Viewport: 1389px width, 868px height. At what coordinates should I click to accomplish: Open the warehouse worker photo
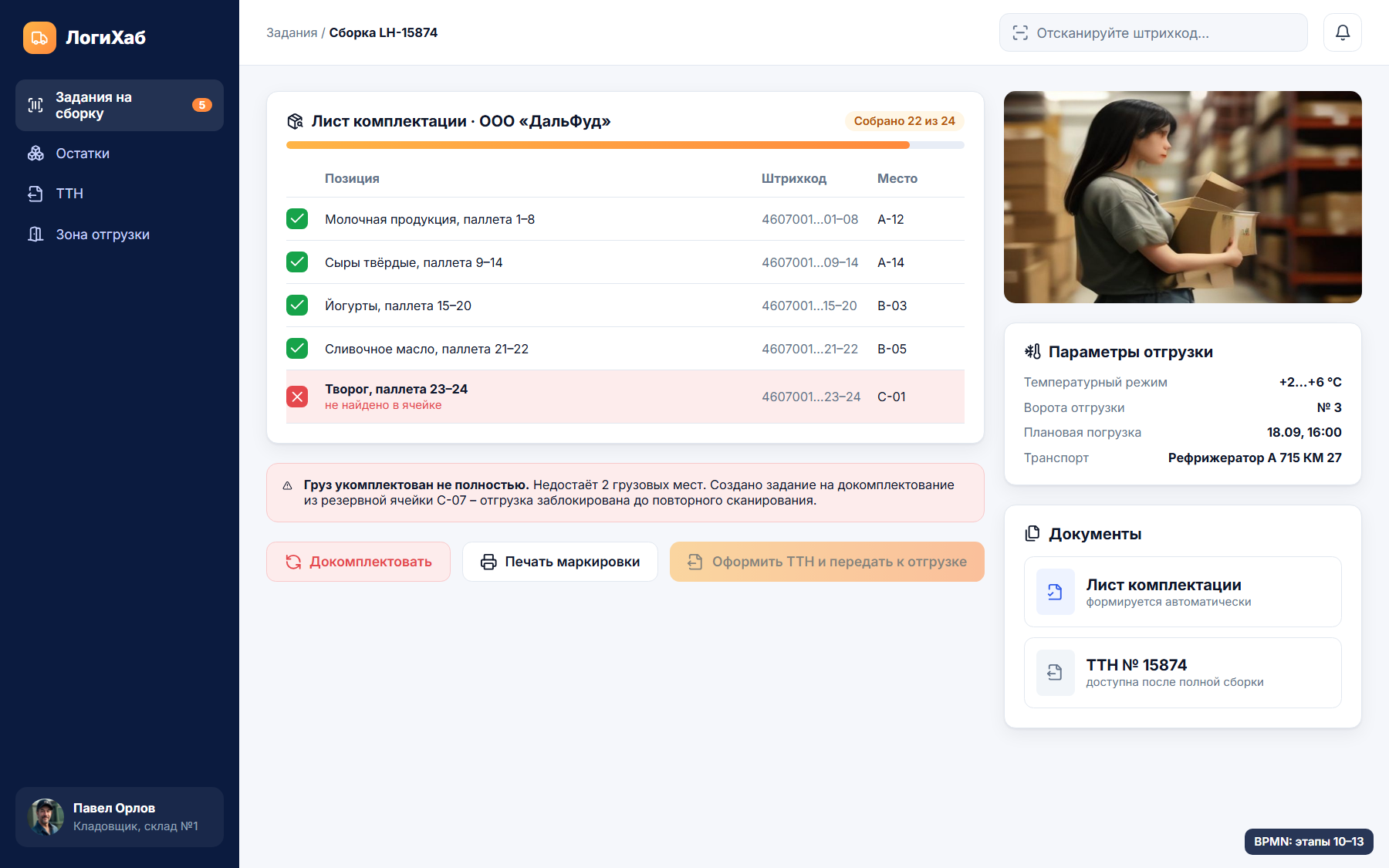1182,197
